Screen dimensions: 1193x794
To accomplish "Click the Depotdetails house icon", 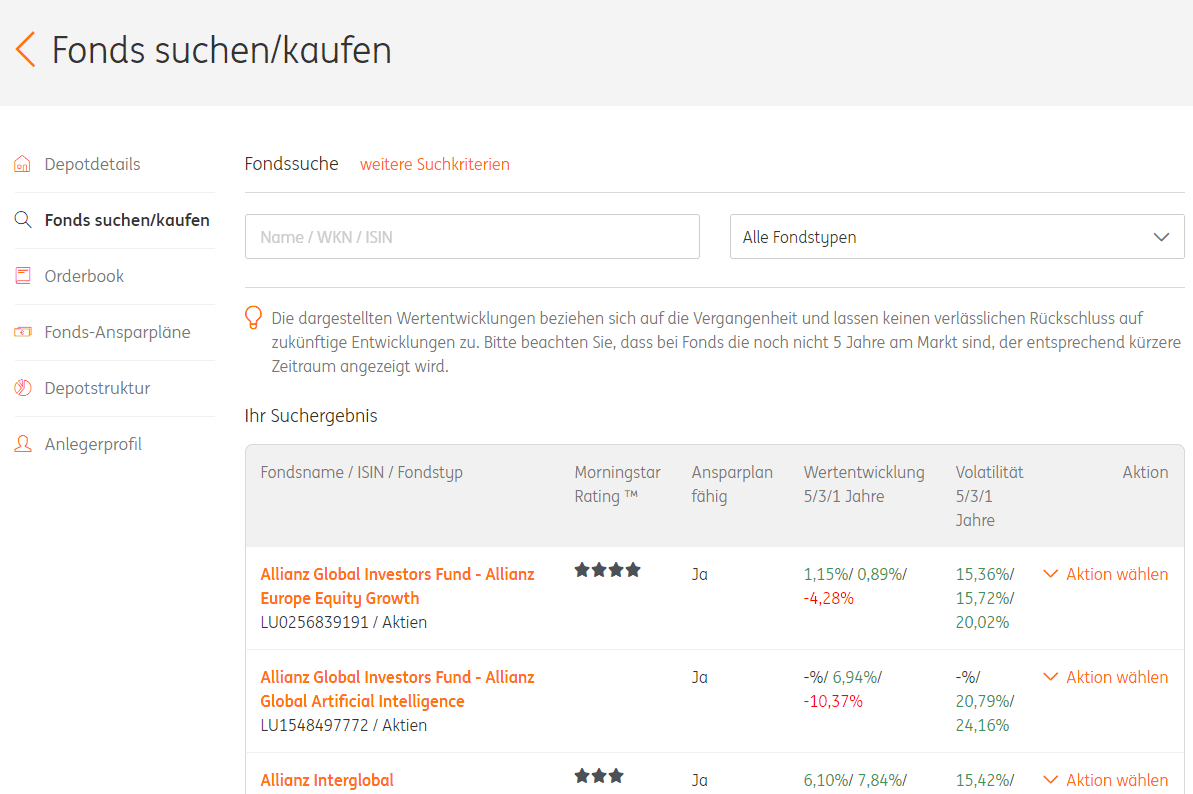I will [23, 164].
